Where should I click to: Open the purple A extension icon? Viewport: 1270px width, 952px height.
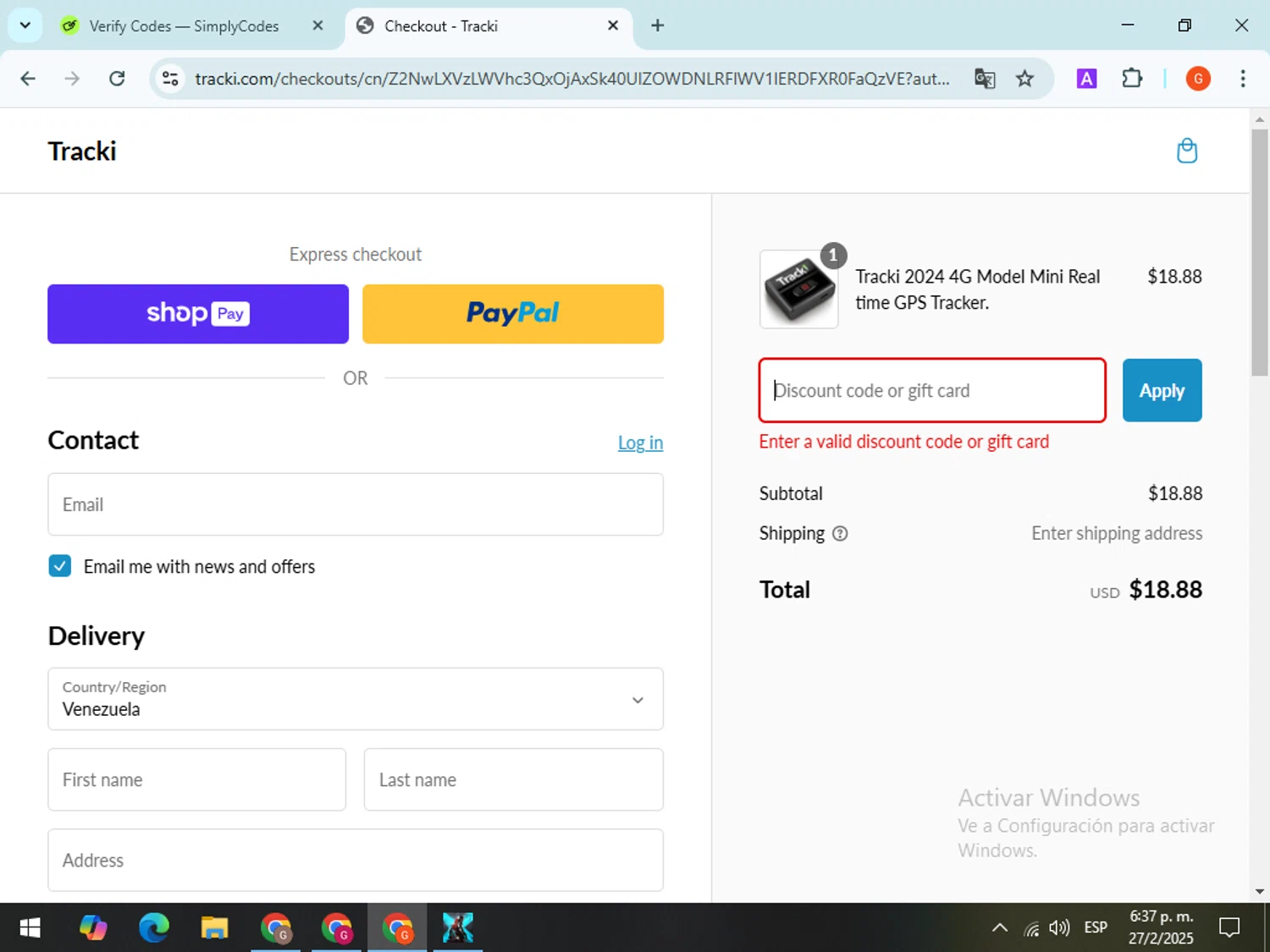coord(1086,79)
